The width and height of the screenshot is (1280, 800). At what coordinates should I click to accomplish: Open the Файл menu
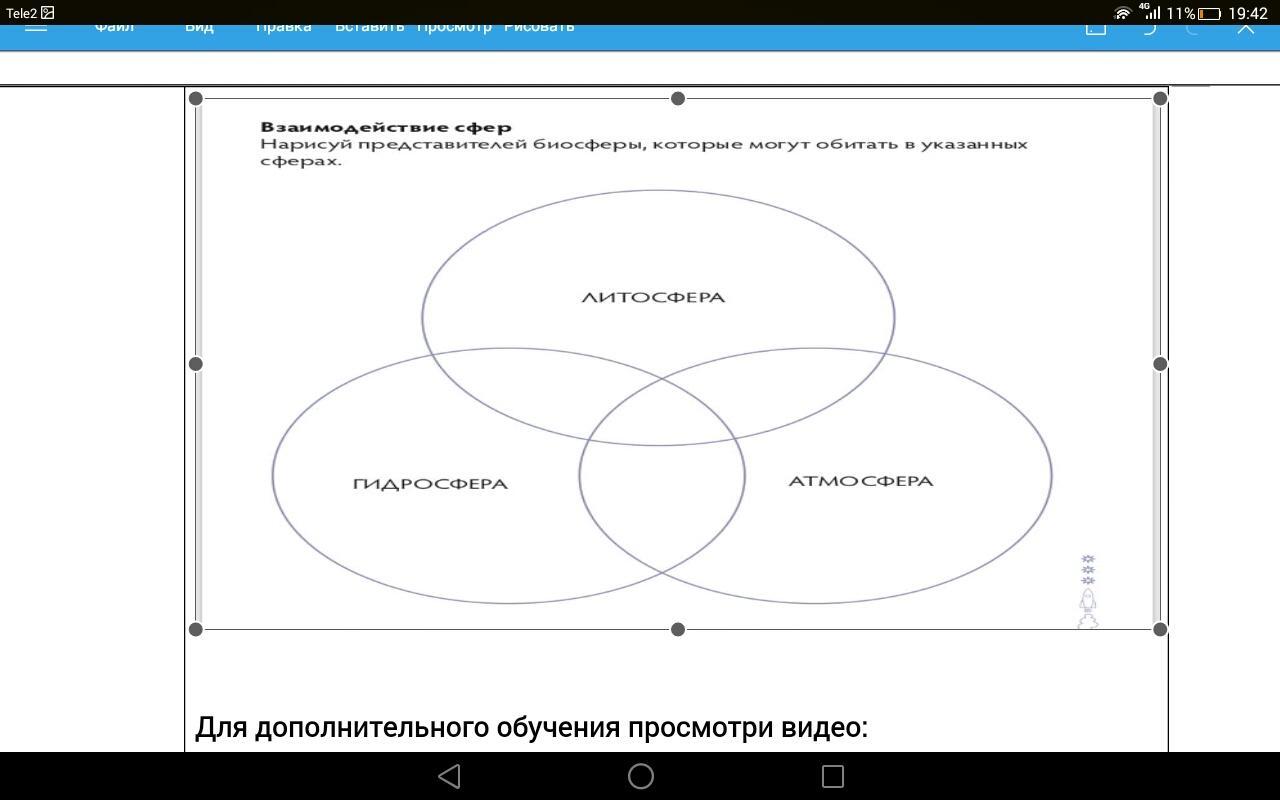(x=114, y=28)
